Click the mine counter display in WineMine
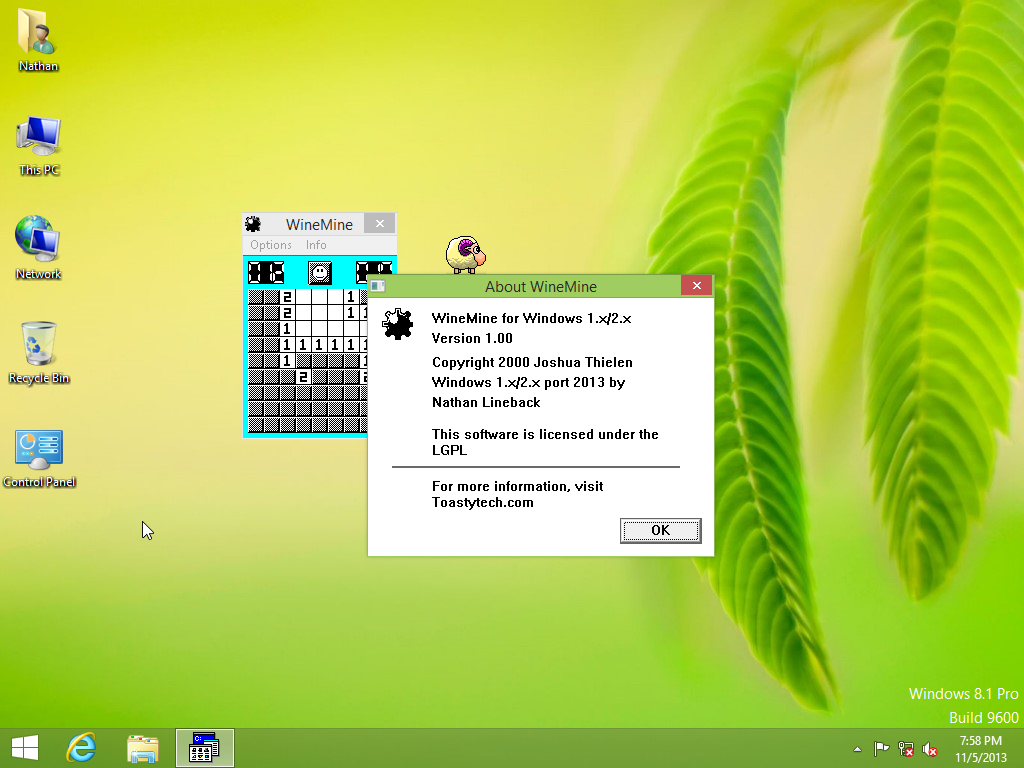This screenshot has height=768, width=1024. pyautogui.click(x=266, y=272)
